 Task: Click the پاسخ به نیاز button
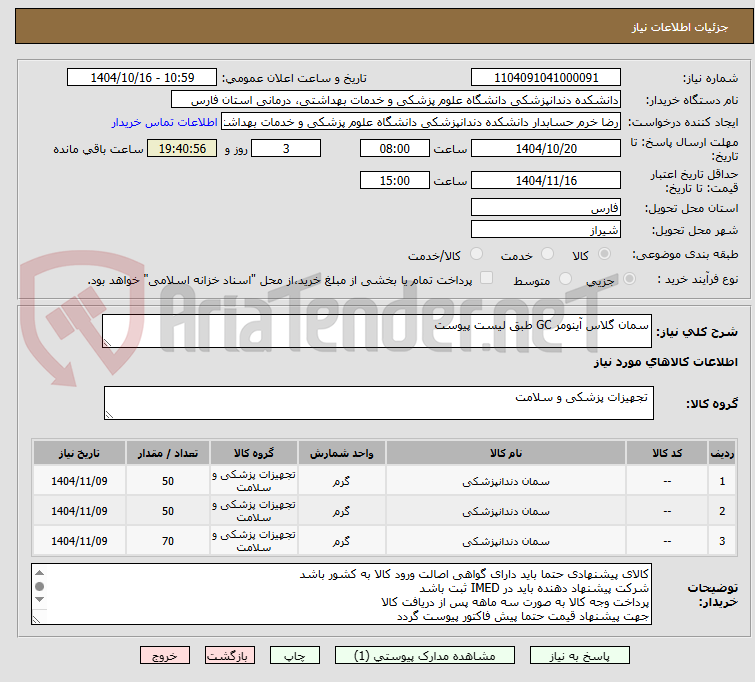(x=580, y=656)
